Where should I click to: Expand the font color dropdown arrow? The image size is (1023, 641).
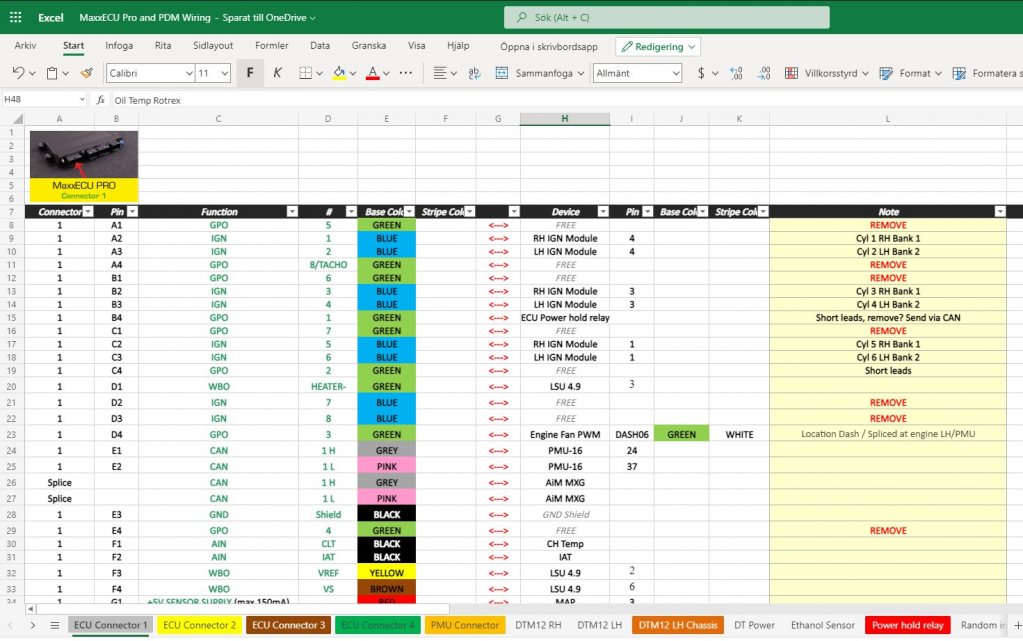click(x=386, y=73)
